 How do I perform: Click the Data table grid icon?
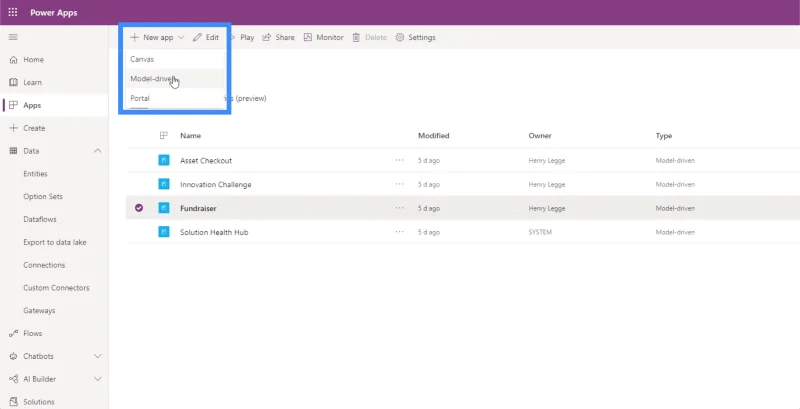pos(14,151)
